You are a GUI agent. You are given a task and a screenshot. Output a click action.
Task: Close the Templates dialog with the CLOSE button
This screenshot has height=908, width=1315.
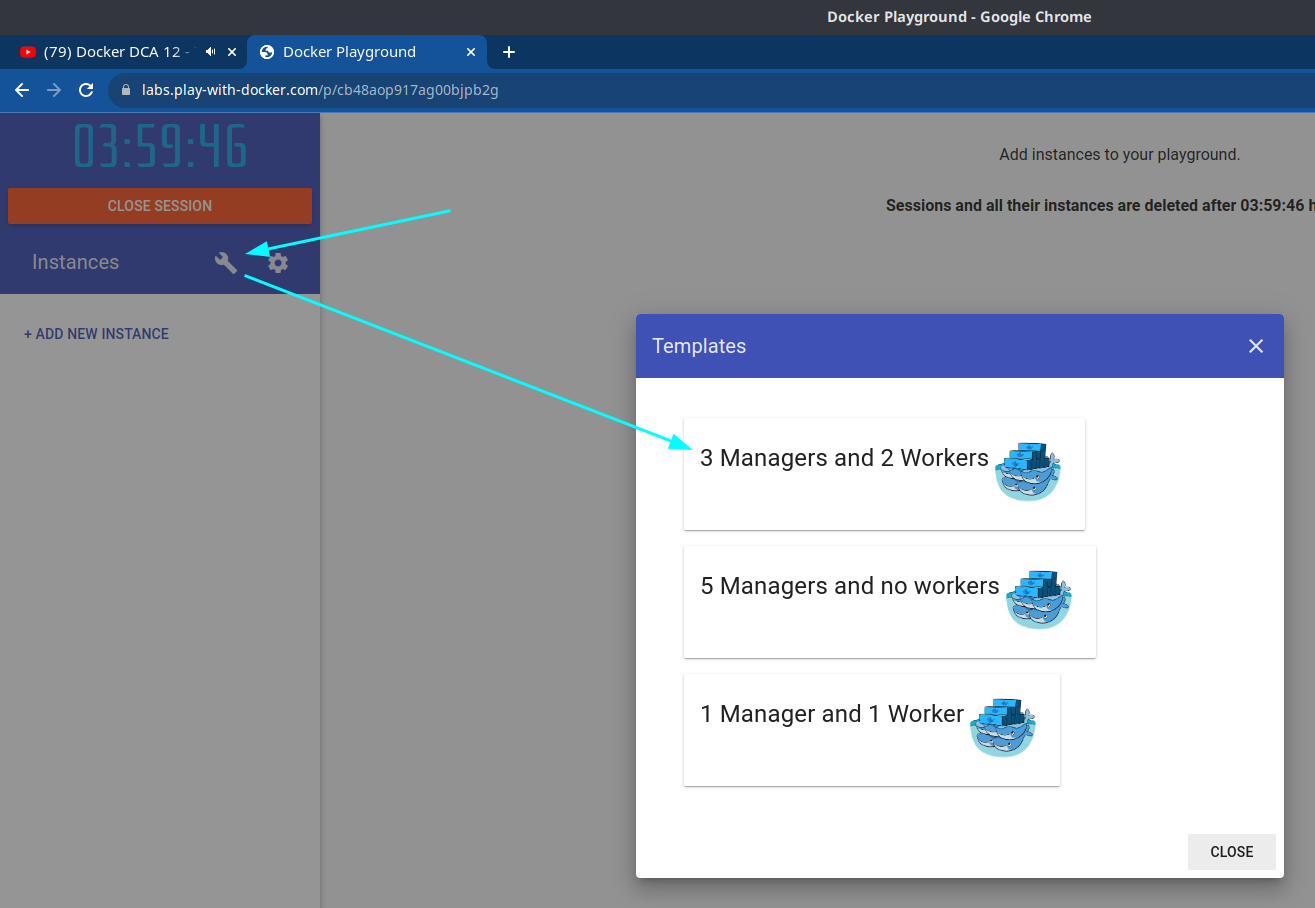coord(1231,851)
